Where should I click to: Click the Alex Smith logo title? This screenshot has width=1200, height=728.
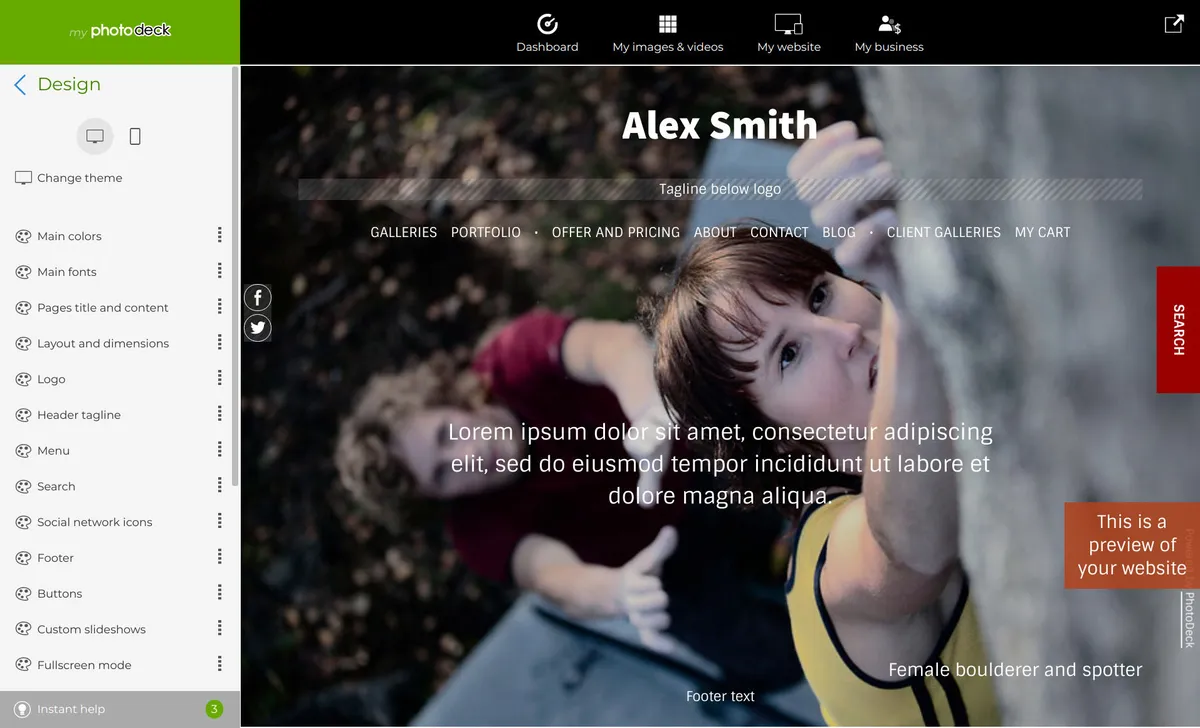click(x=720, y=125)
